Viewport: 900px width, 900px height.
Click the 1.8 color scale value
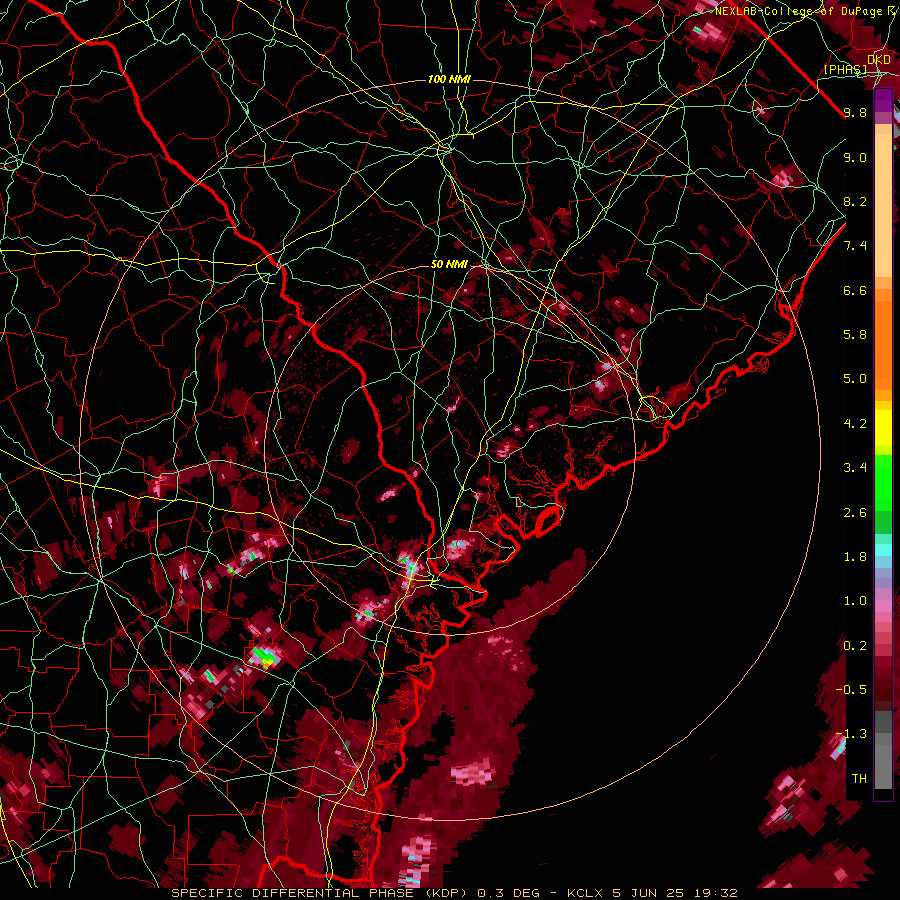pyautogui.click(x=855, y=557)
